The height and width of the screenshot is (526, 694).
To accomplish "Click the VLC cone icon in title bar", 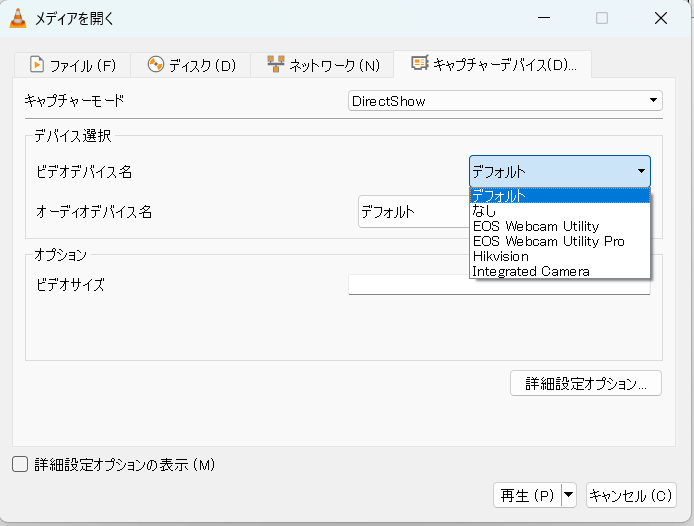I will (18, 18).
